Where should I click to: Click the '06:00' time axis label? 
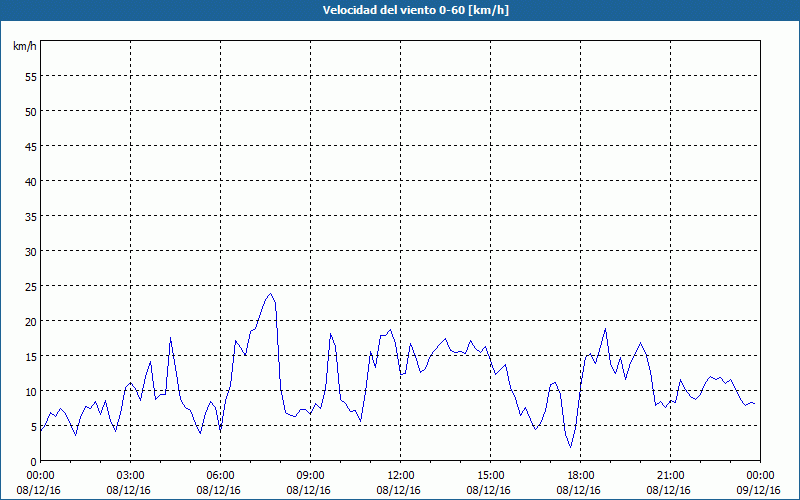[220, 476]
